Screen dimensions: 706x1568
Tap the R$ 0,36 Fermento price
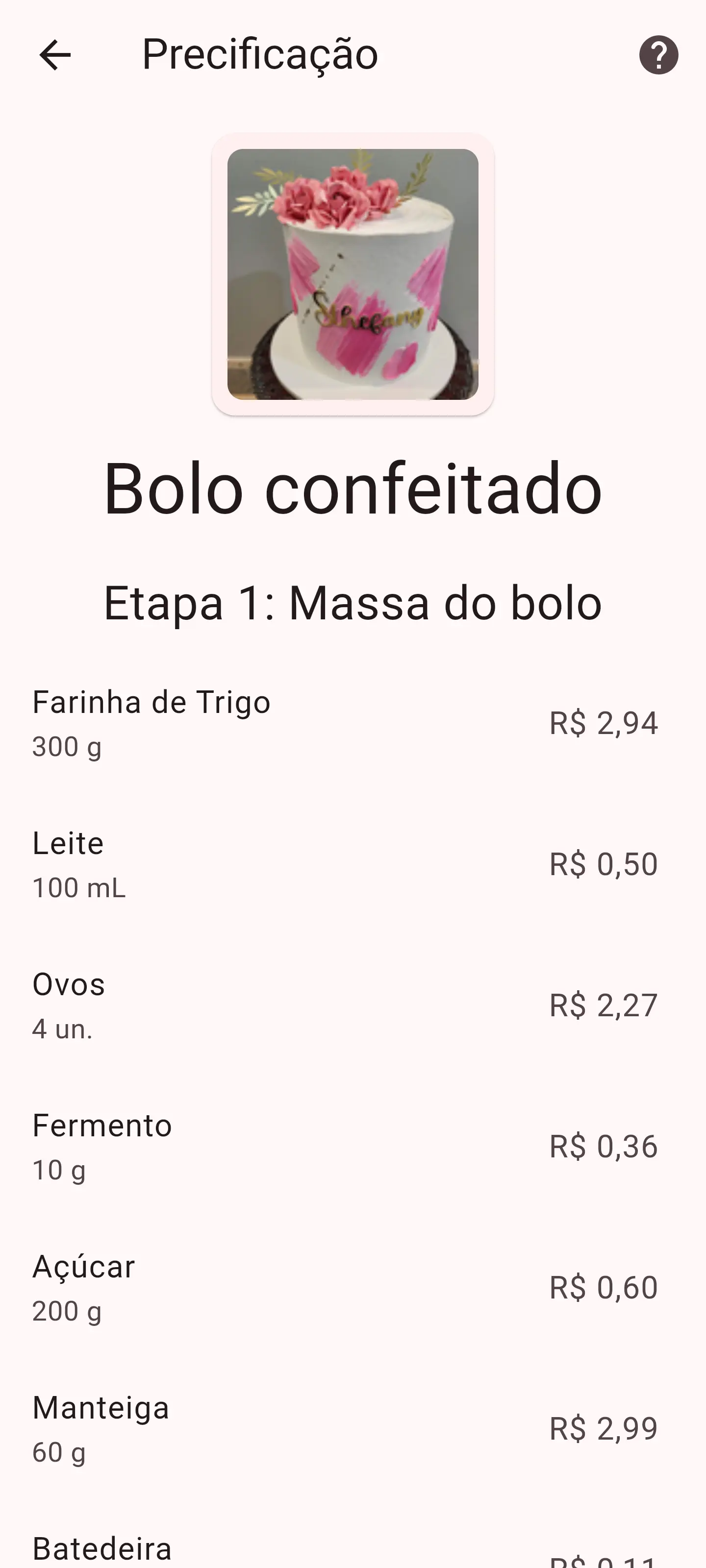pos(603,1147)
